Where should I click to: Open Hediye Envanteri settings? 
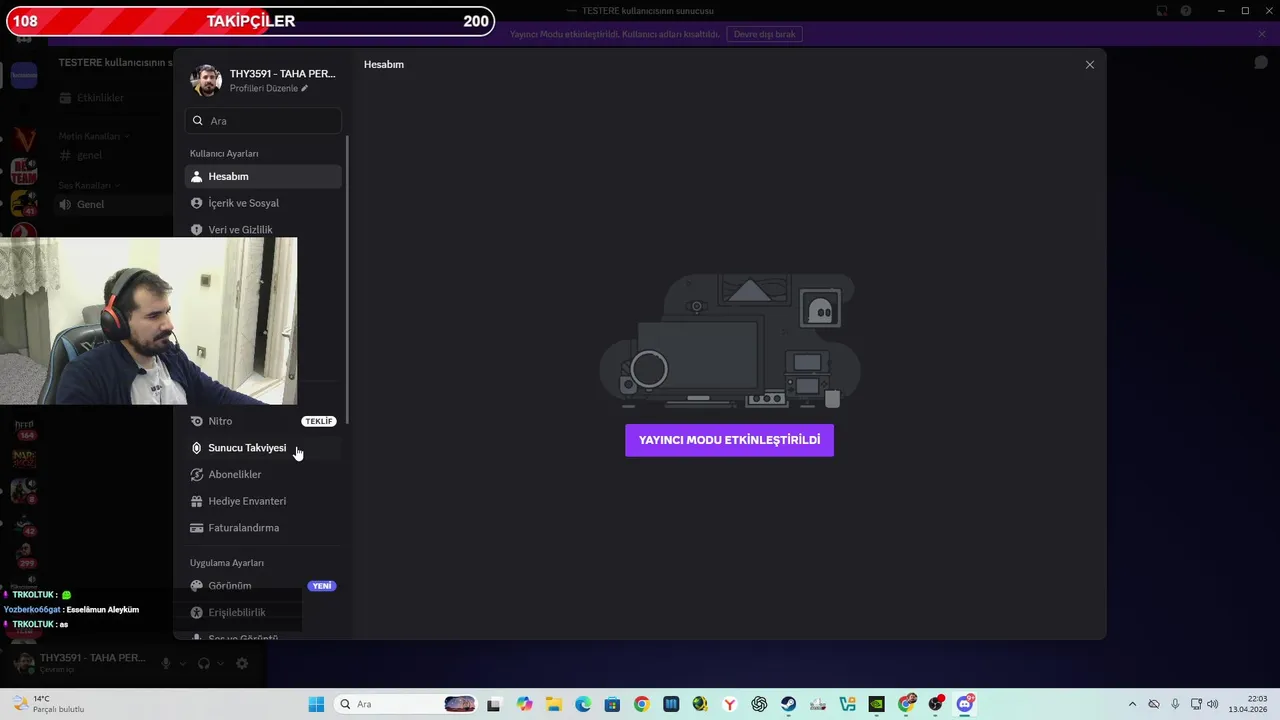point(263,501)
